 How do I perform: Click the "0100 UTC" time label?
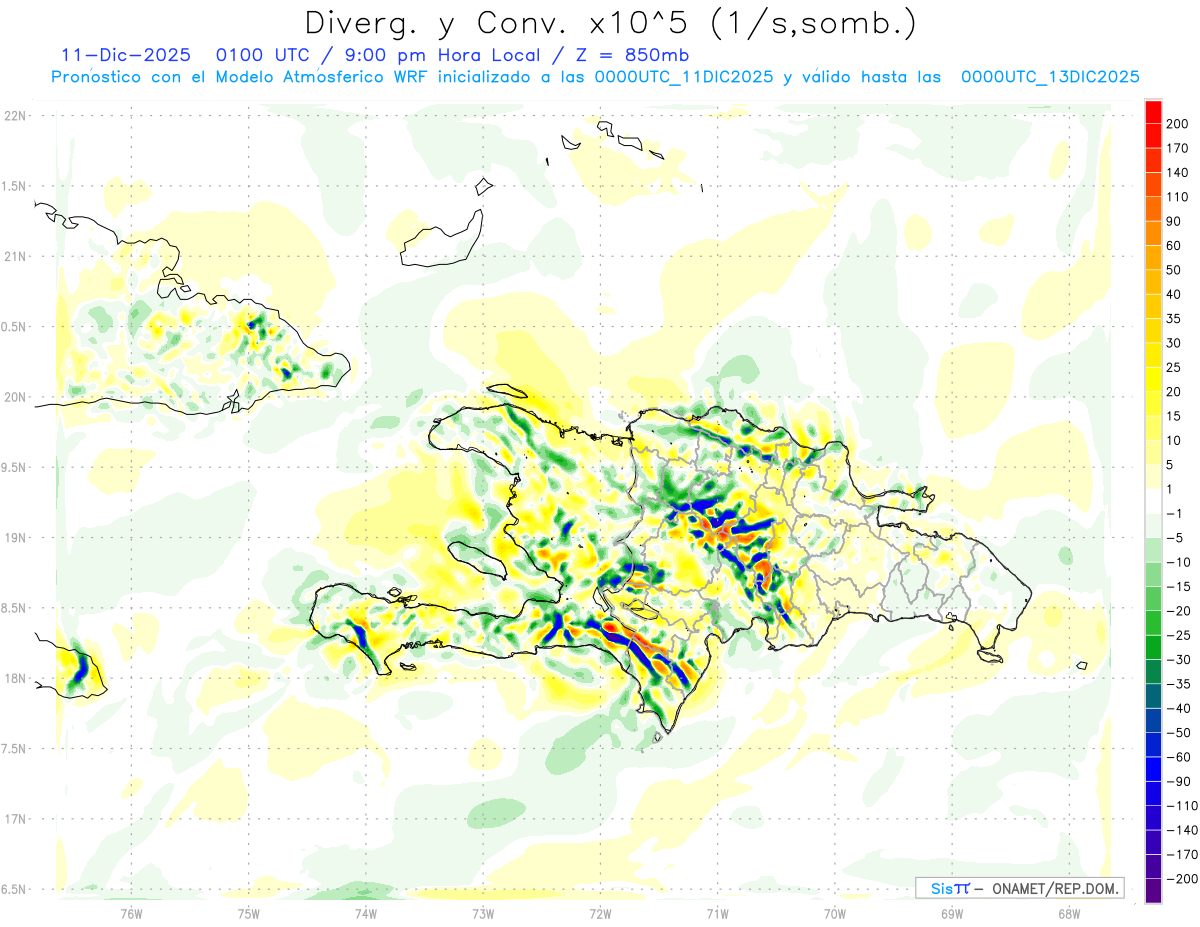pos(261,55)
